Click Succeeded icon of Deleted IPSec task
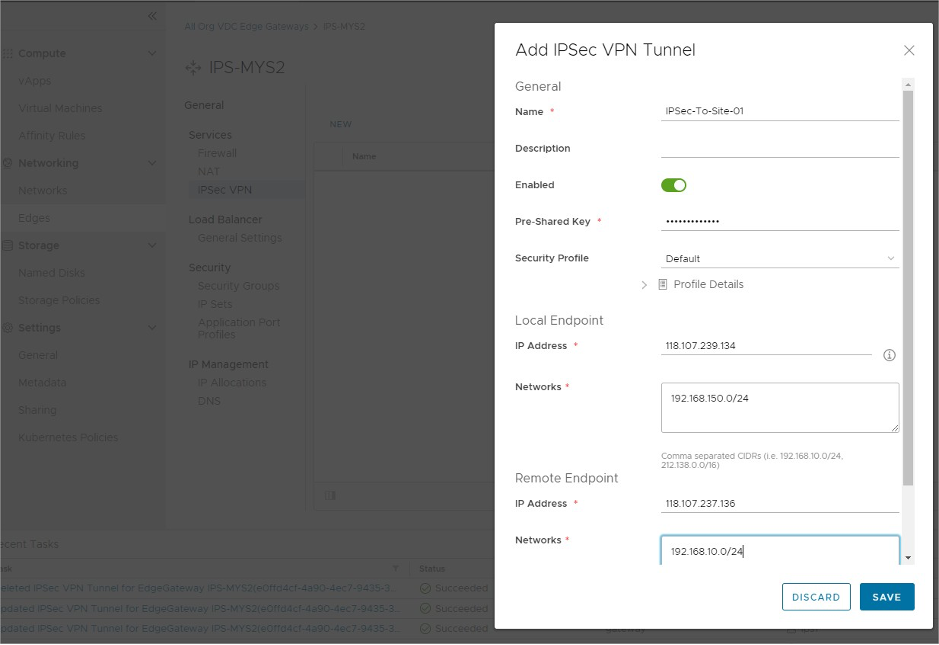This screenshot has height=645, width=939. (x=425, y=589)
